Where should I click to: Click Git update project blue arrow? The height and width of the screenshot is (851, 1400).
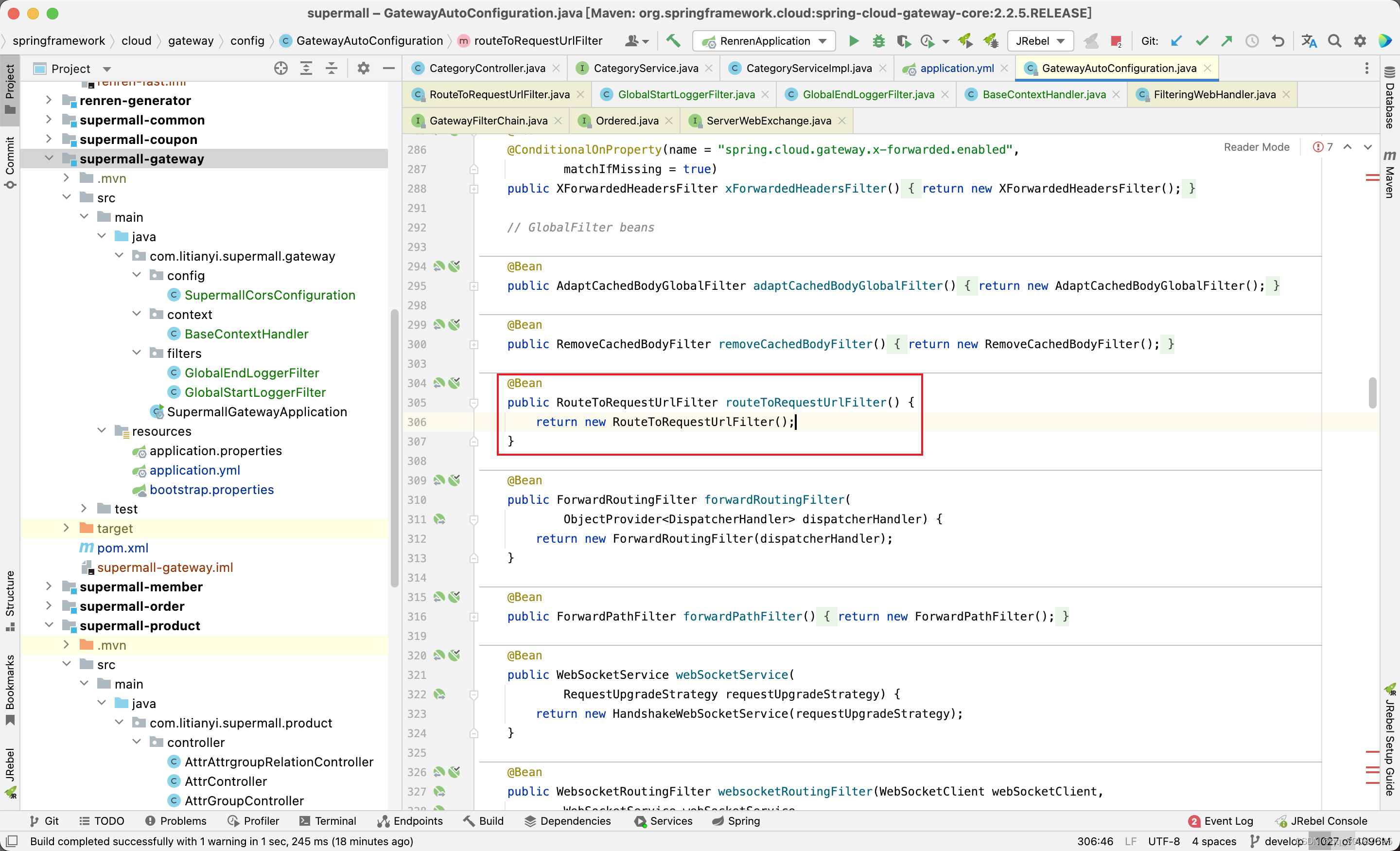[1176, 41]
